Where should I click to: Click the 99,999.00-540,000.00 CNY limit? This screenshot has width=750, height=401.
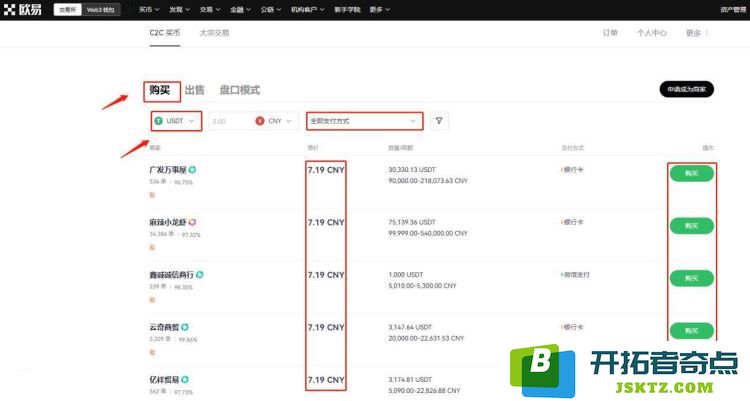(428, 233)
